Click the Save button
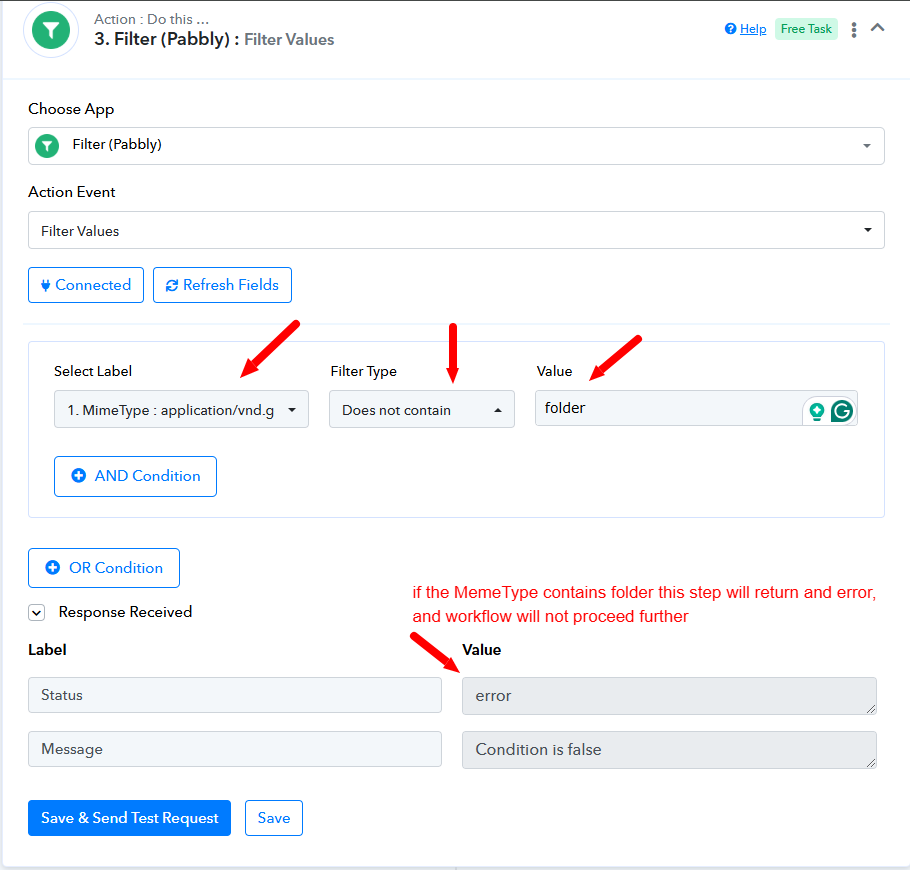Image resolution: width=910 pixels, height=870 pixels. click(274, 818)
